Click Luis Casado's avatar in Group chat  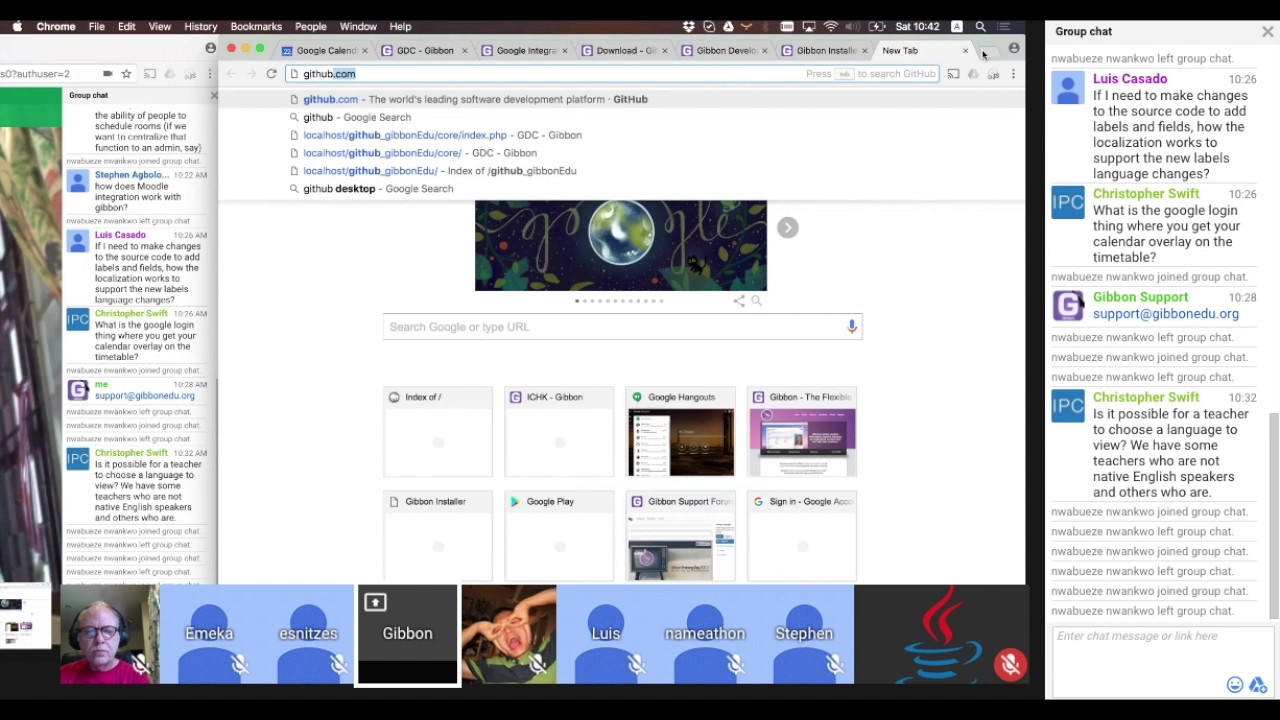coord(1068,88)
